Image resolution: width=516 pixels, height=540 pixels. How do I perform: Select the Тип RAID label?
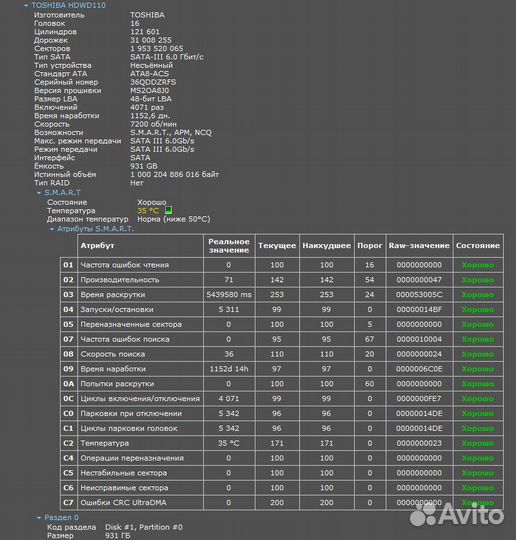[52, 183]
